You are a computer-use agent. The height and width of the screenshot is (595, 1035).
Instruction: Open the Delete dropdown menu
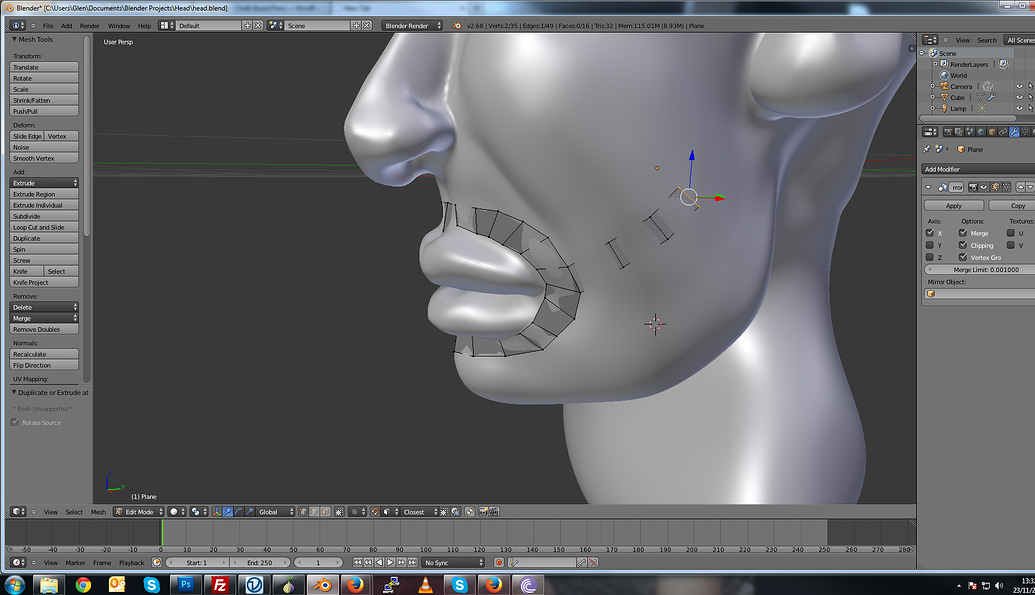[x=44, y=307]
